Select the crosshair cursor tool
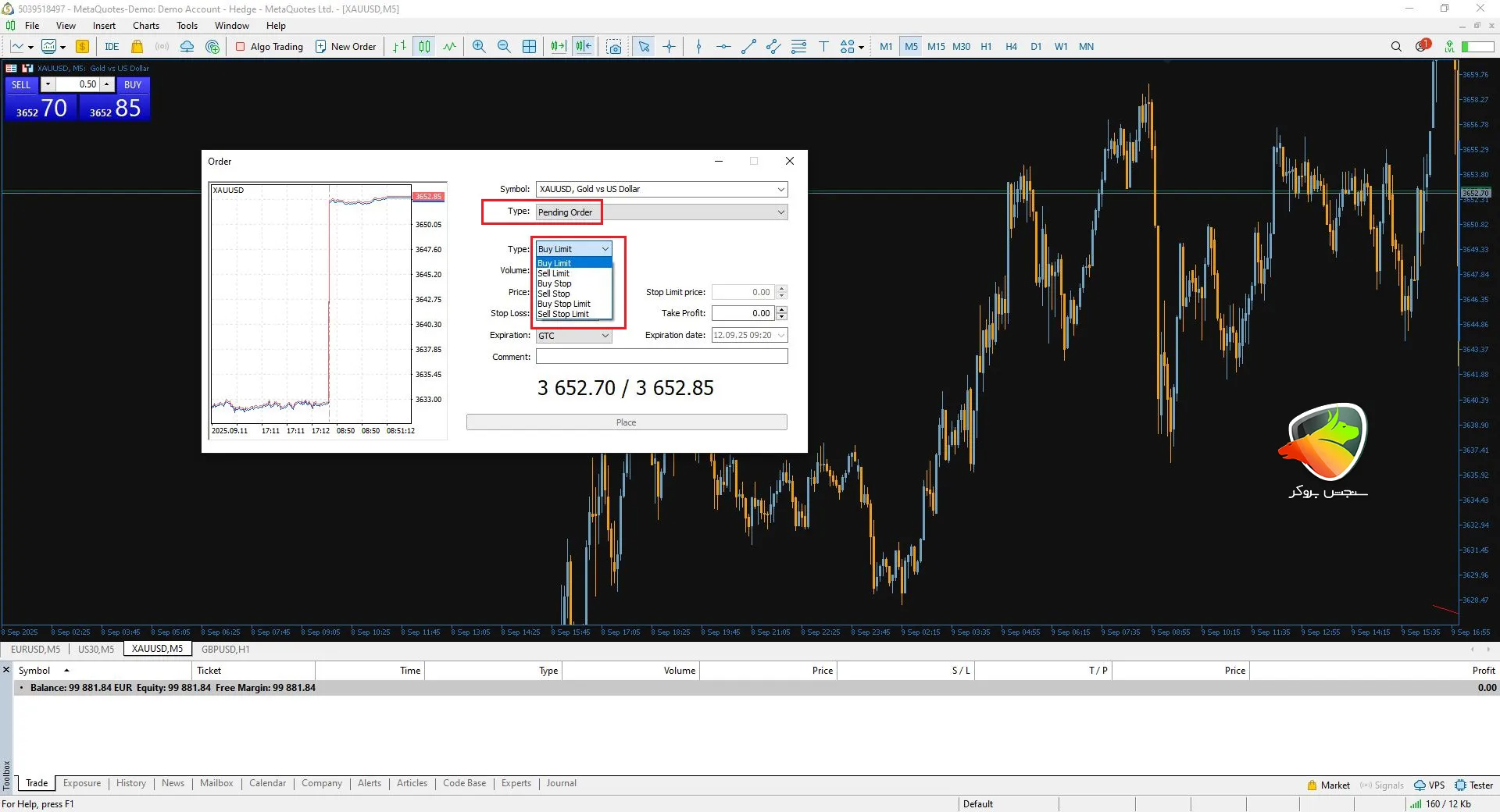Screen dimensions: 1500x812 coord(670,47)
